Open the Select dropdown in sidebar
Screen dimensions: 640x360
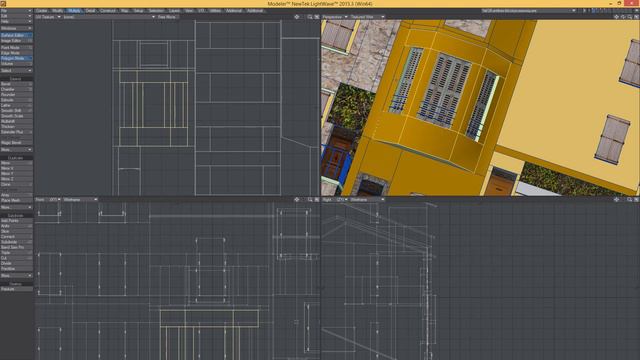pyautogui.click(x=16, y=71)
